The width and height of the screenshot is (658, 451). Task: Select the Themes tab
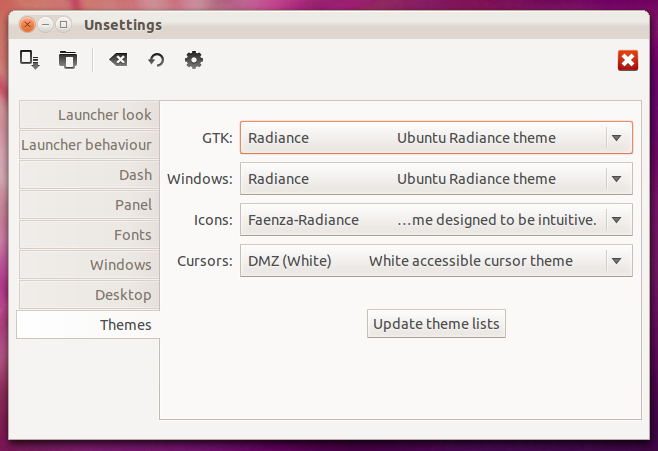point(88,325)
